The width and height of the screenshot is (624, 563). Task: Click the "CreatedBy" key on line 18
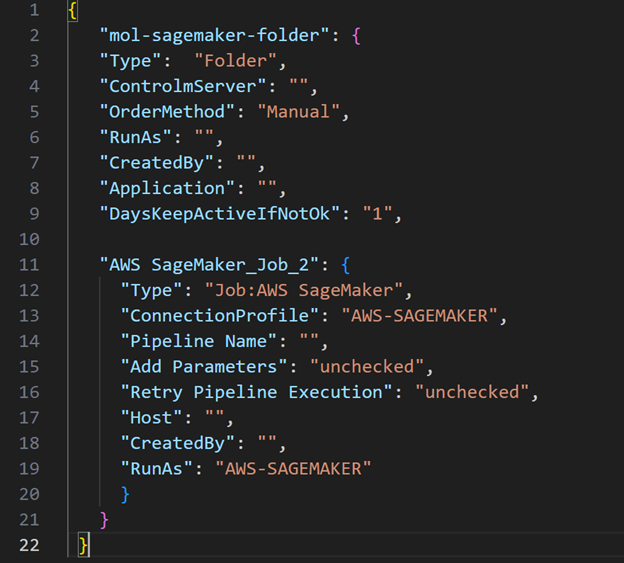coord(177,443)
